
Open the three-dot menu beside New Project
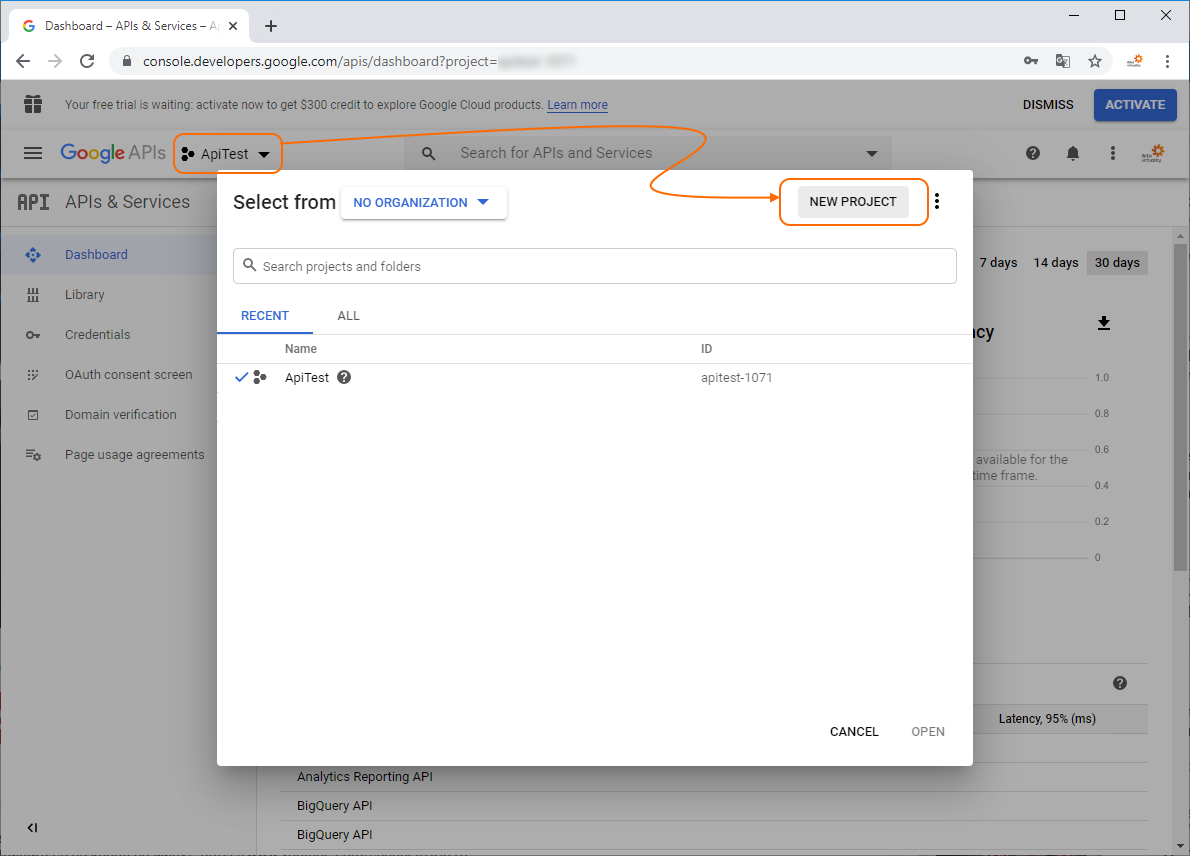pos(937,201)
